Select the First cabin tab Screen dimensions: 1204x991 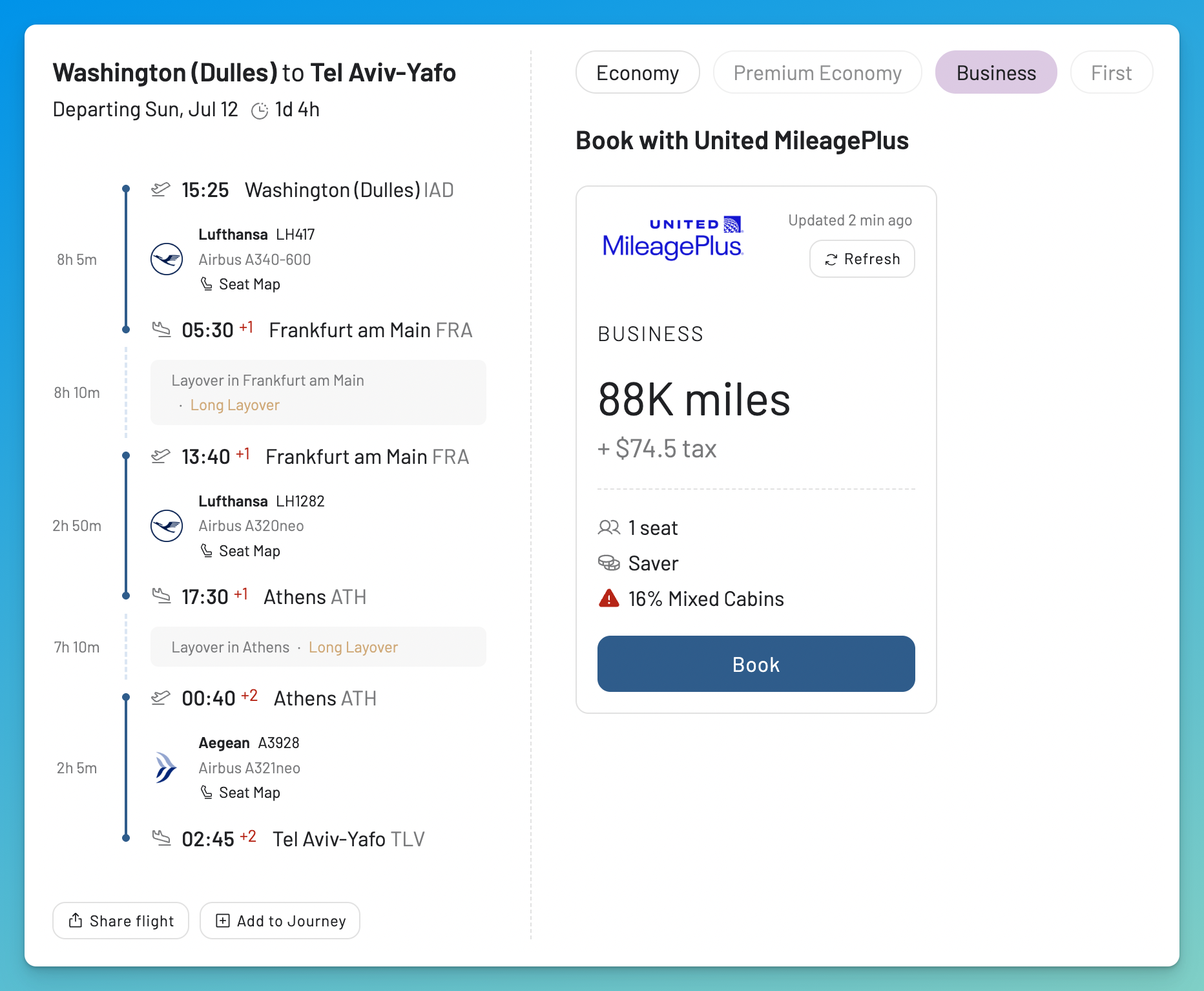tap(1111, 72)
